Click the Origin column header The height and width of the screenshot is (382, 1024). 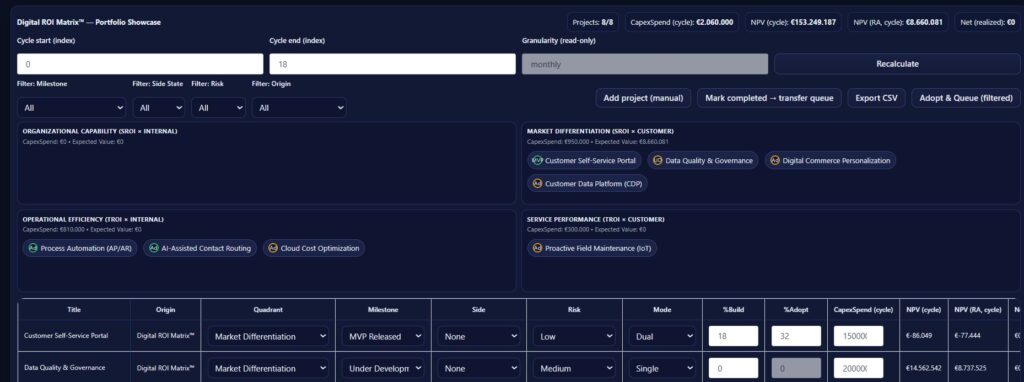click(165, 310)
